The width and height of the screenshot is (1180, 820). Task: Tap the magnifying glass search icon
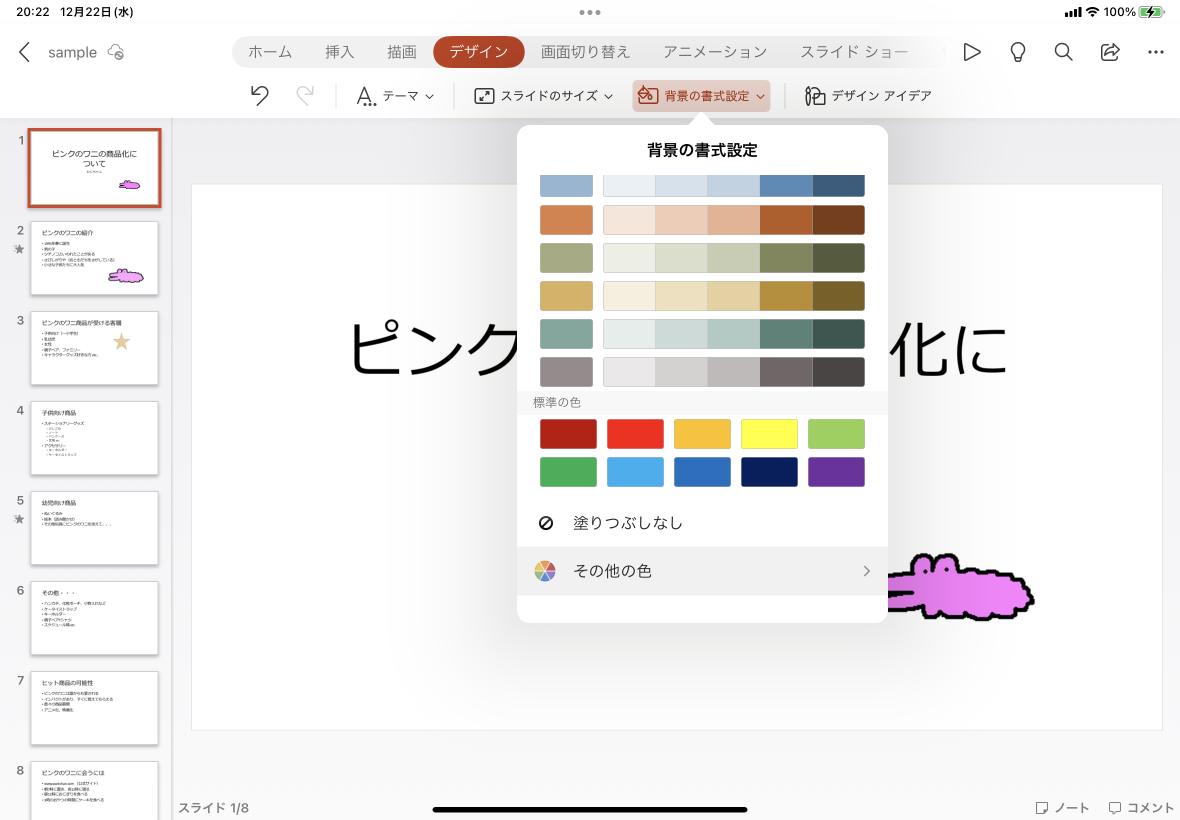click(x=1064, y=52)
